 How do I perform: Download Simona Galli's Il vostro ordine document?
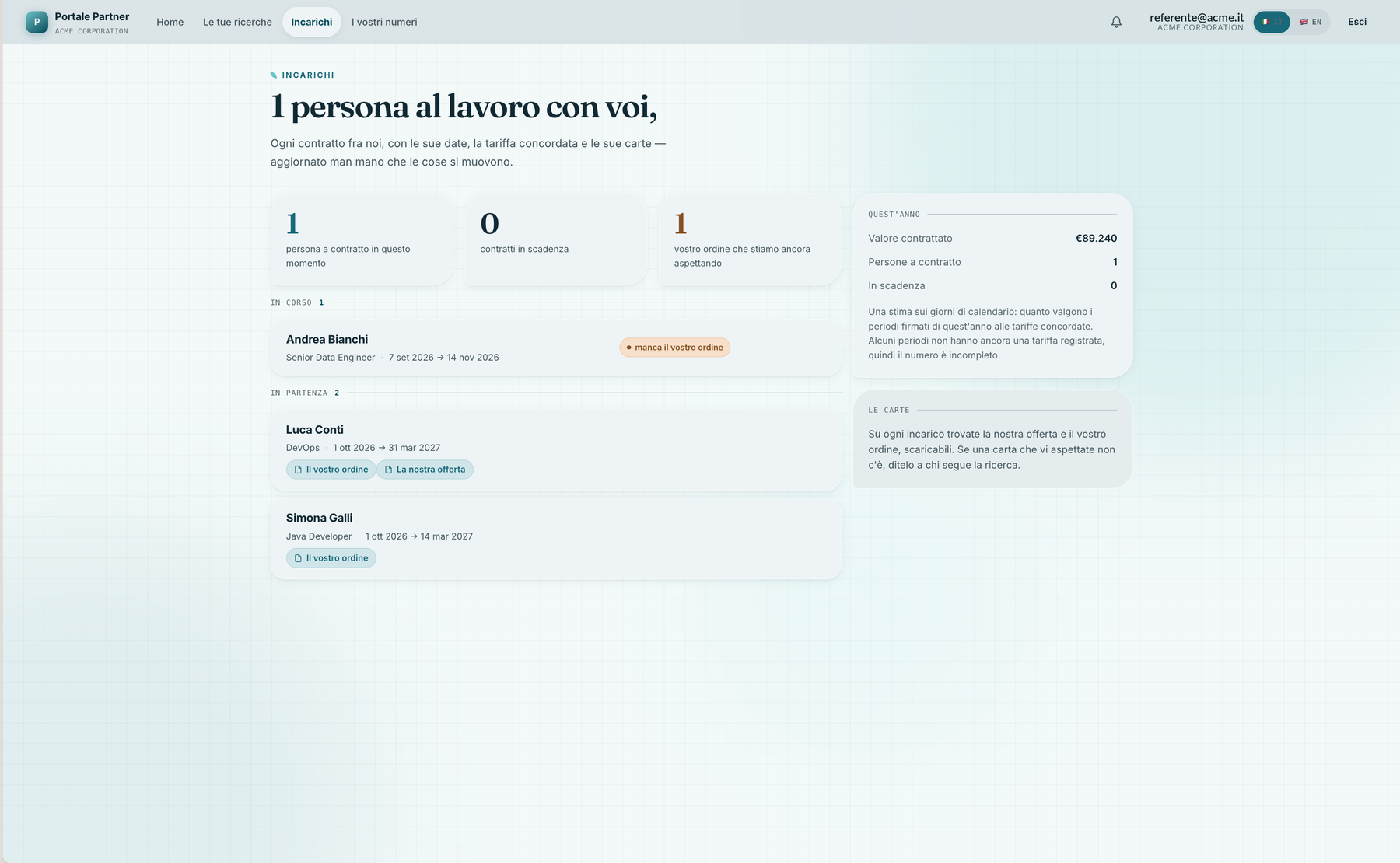[331, 558]
